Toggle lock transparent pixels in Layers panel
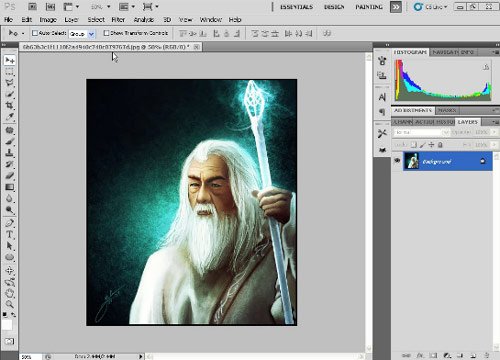 pos(414,145)
